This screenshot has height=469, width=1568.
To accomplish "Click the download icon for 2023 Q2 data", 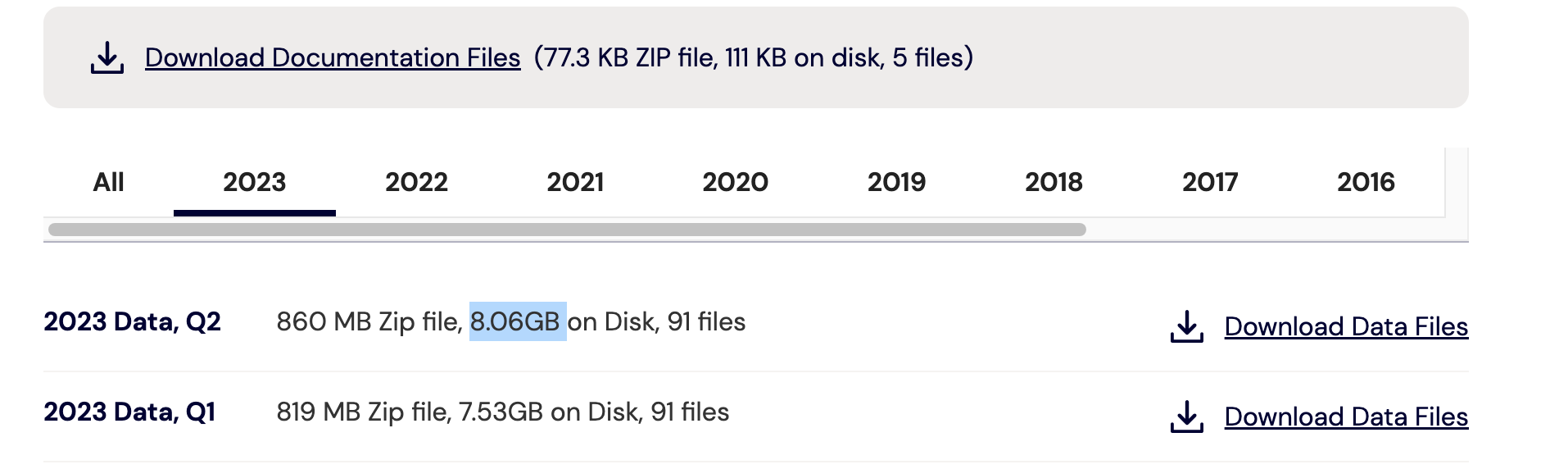I will (x=1186, y=326).
